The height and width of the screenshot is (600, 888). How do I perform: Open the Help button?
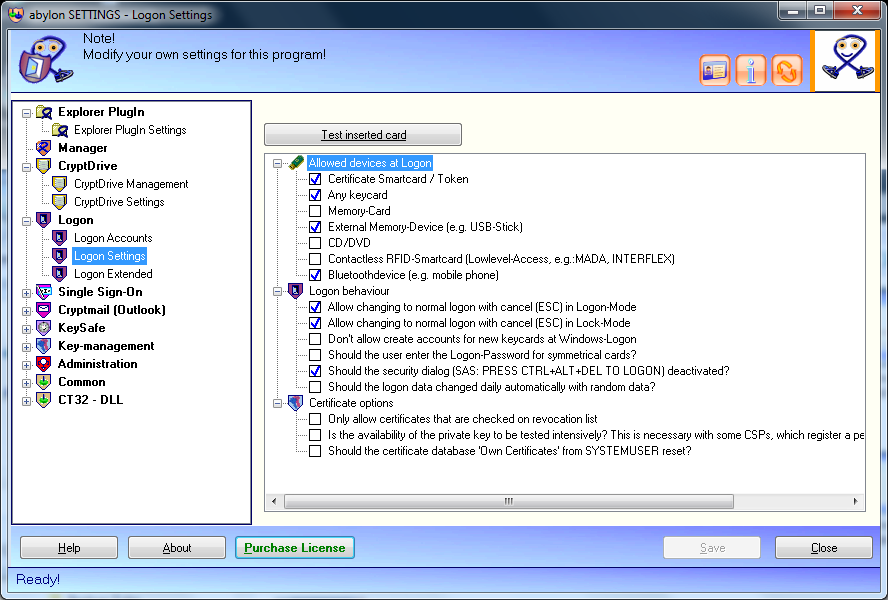[69, 548]
